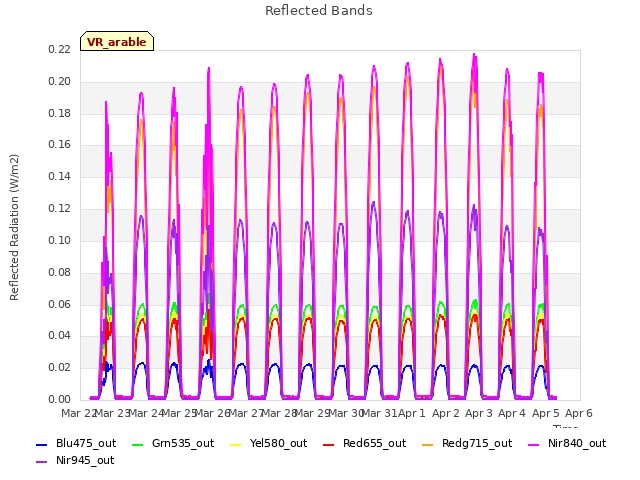The height and width of the screenshot is (480, 640).
Task: Toggle the Blu475_out legend entry
Action: 76,443
